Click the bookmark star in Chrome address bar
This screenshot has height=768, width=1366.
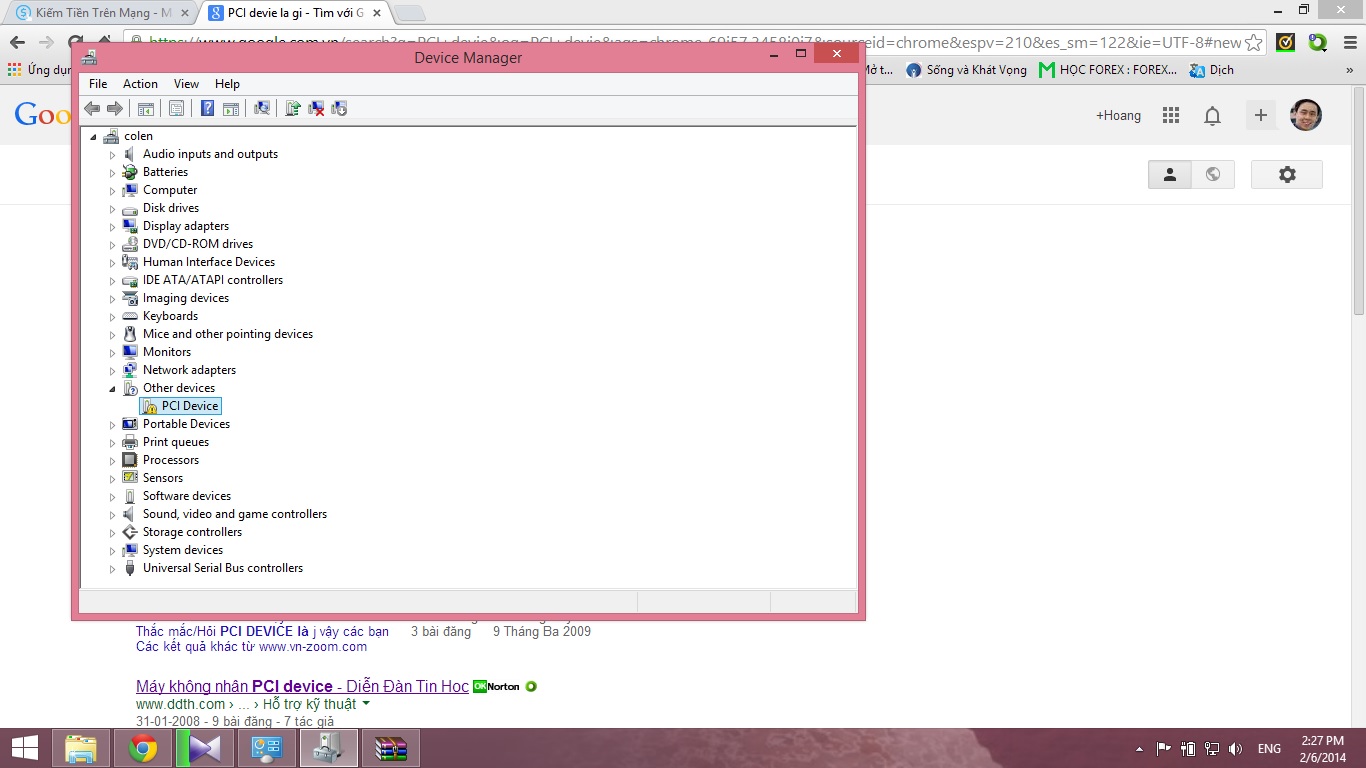coord(1253,43)
